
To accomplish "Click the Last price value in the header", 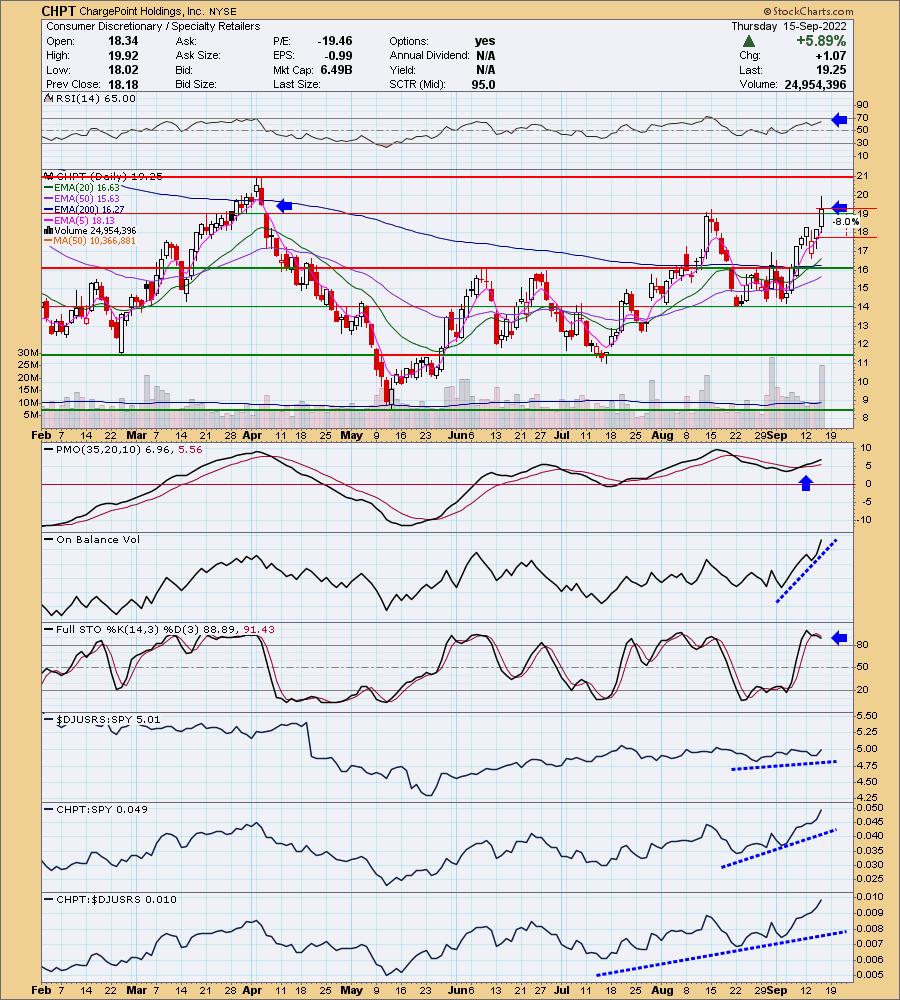I will coord(833,70).
